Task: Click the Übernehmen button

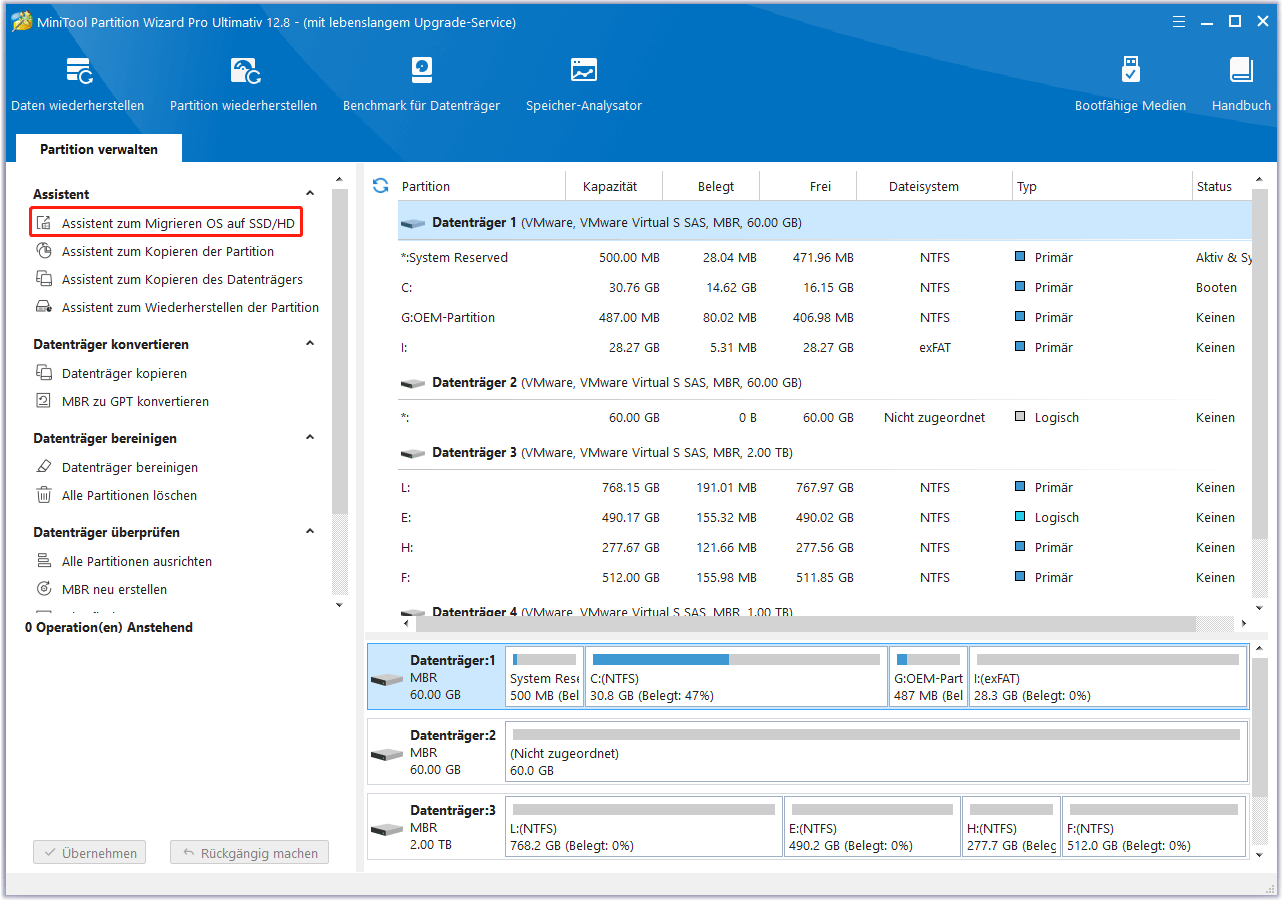Action: [x=89, y=853]
